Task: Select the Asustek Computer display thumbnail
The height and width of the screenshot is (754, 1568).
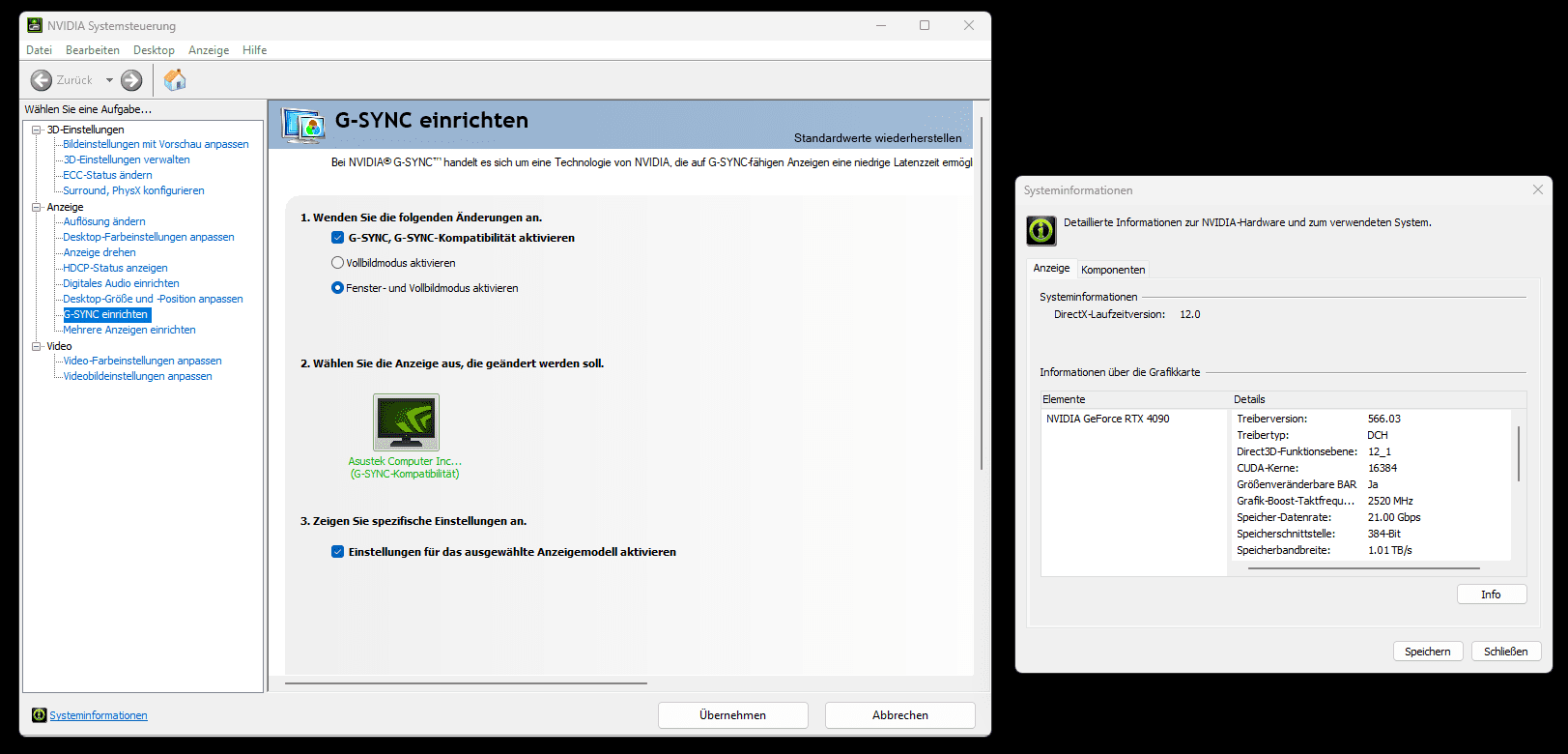Action: pos(406,421)
